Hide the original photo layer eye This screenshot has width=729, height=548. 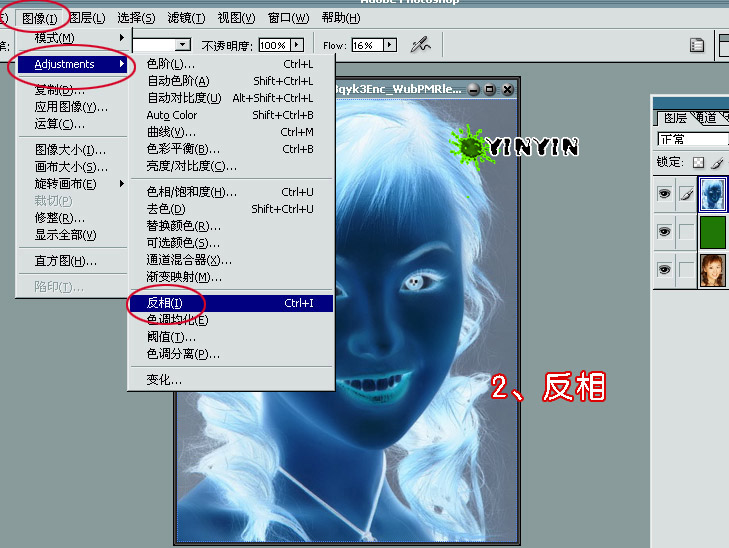664,270
